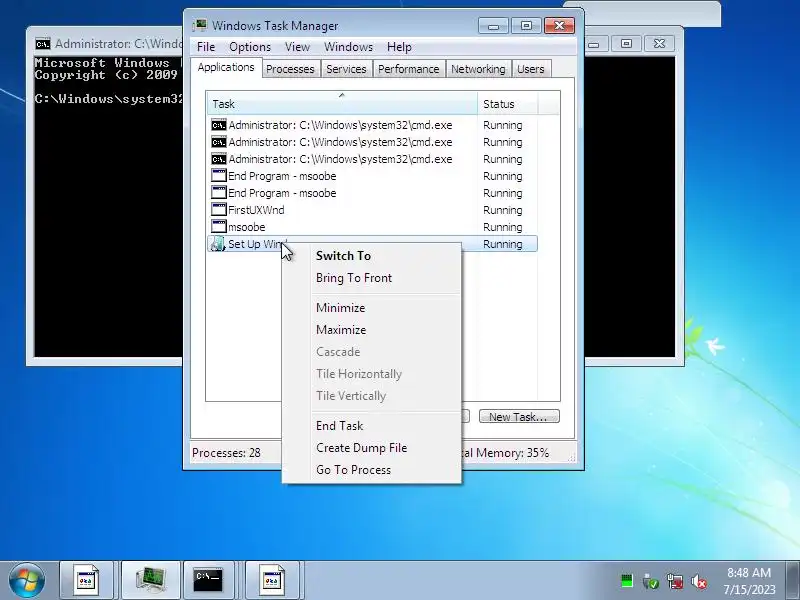This screenshot has width=800, height=600.
Task: Click Running status of the FirstUXWnd row
Action: click(503, 210)
